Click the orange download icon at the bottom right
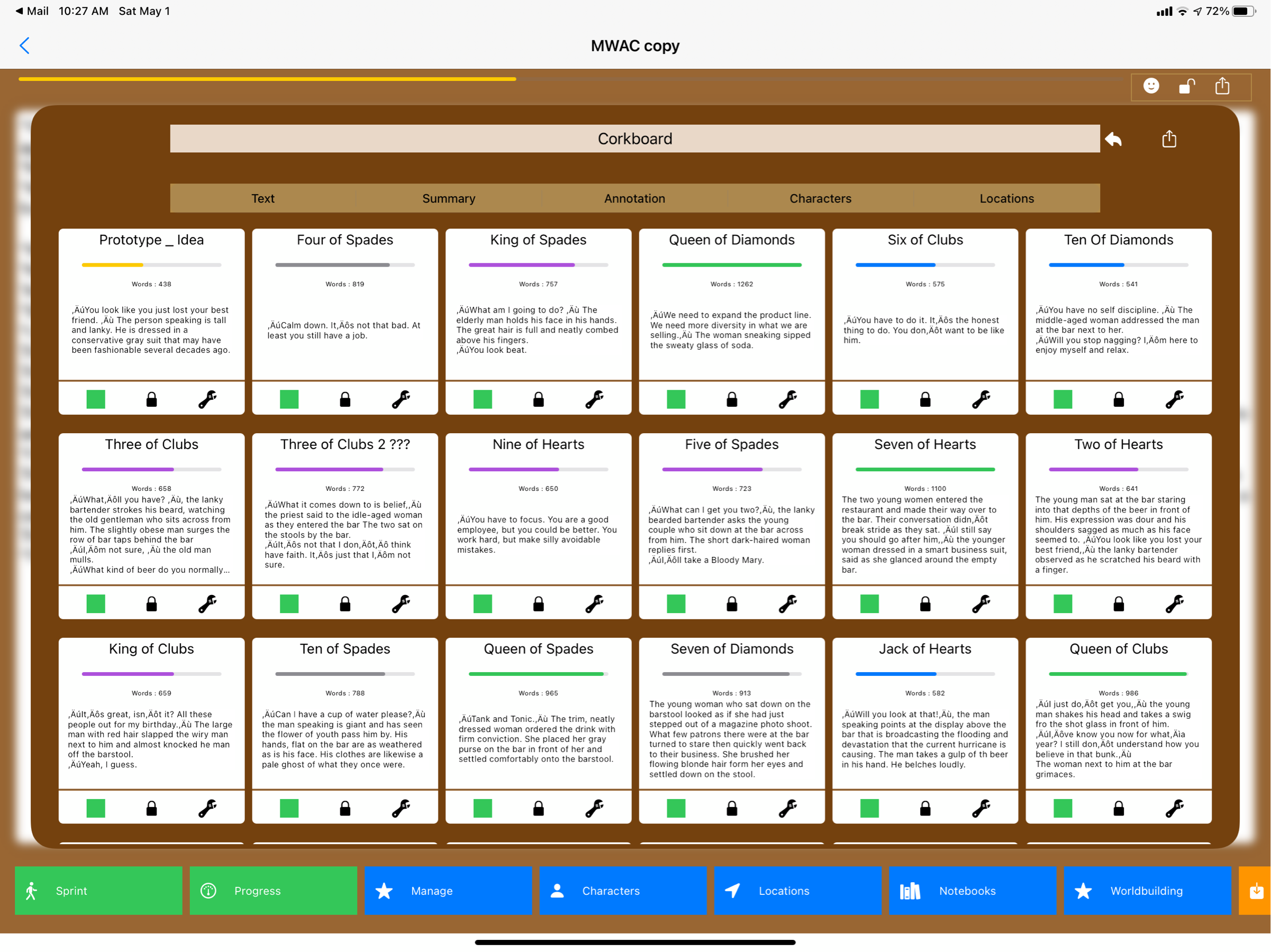 click(x=1257, y=891)
